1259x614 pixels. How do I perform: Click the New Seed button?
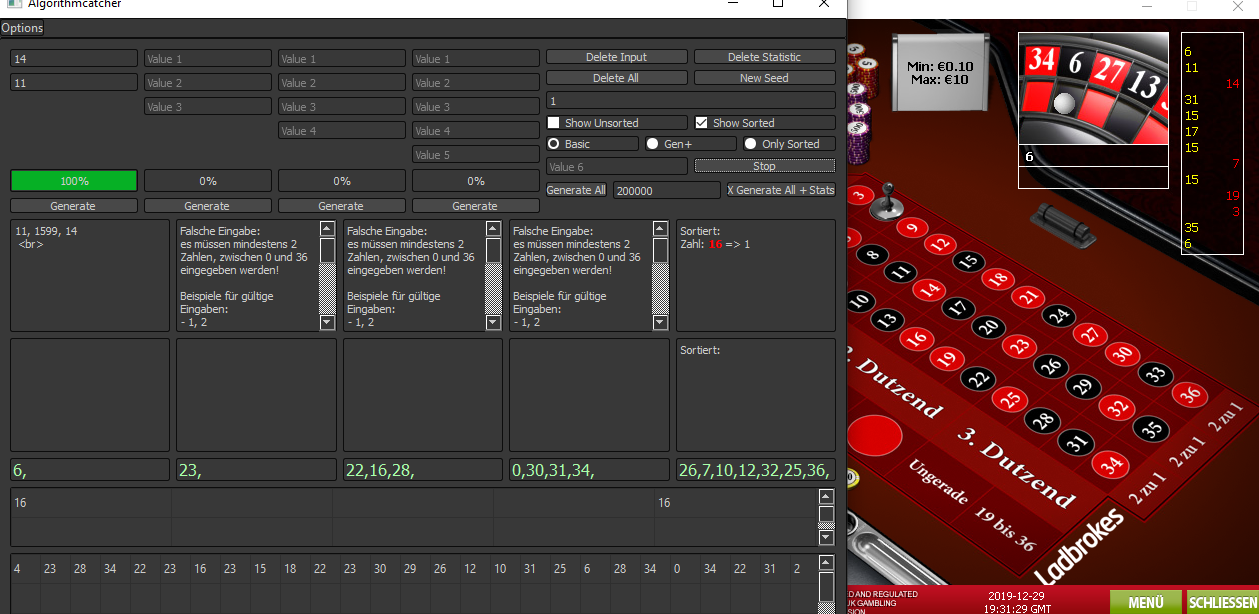click(x=764, y=78)
